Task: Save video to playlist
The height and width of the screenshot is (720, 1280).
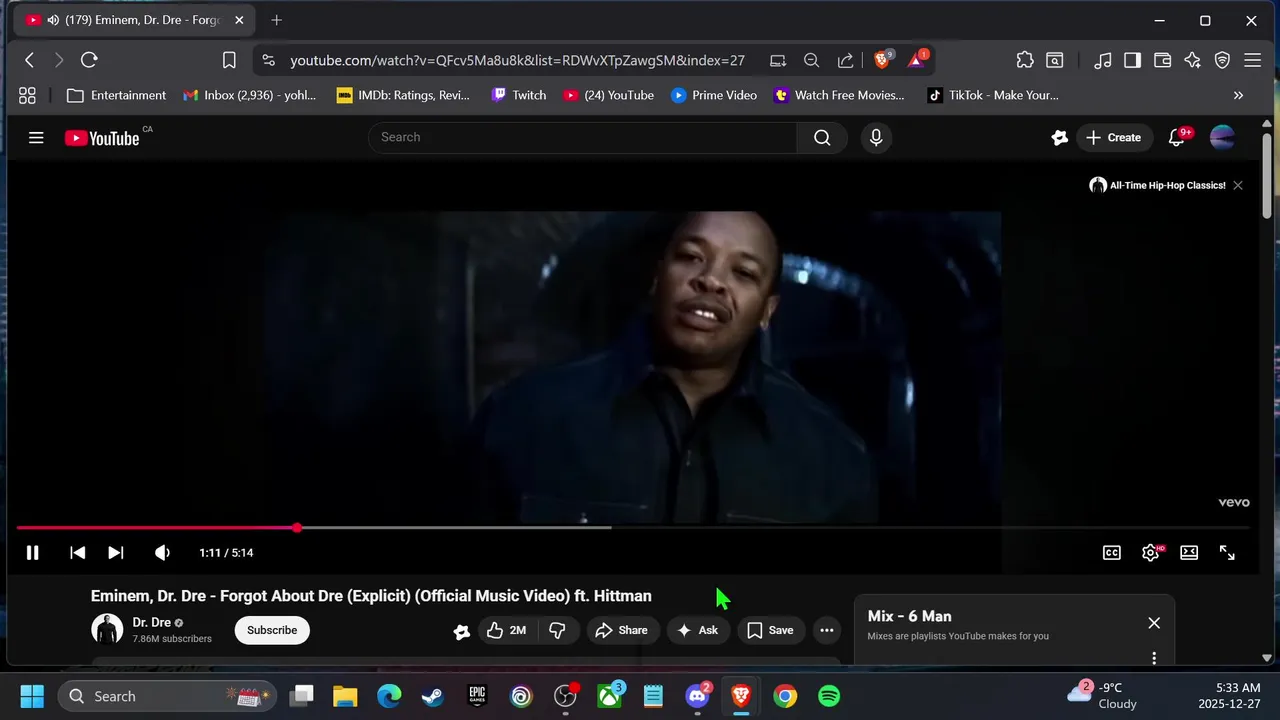Action: click(770, 630)
